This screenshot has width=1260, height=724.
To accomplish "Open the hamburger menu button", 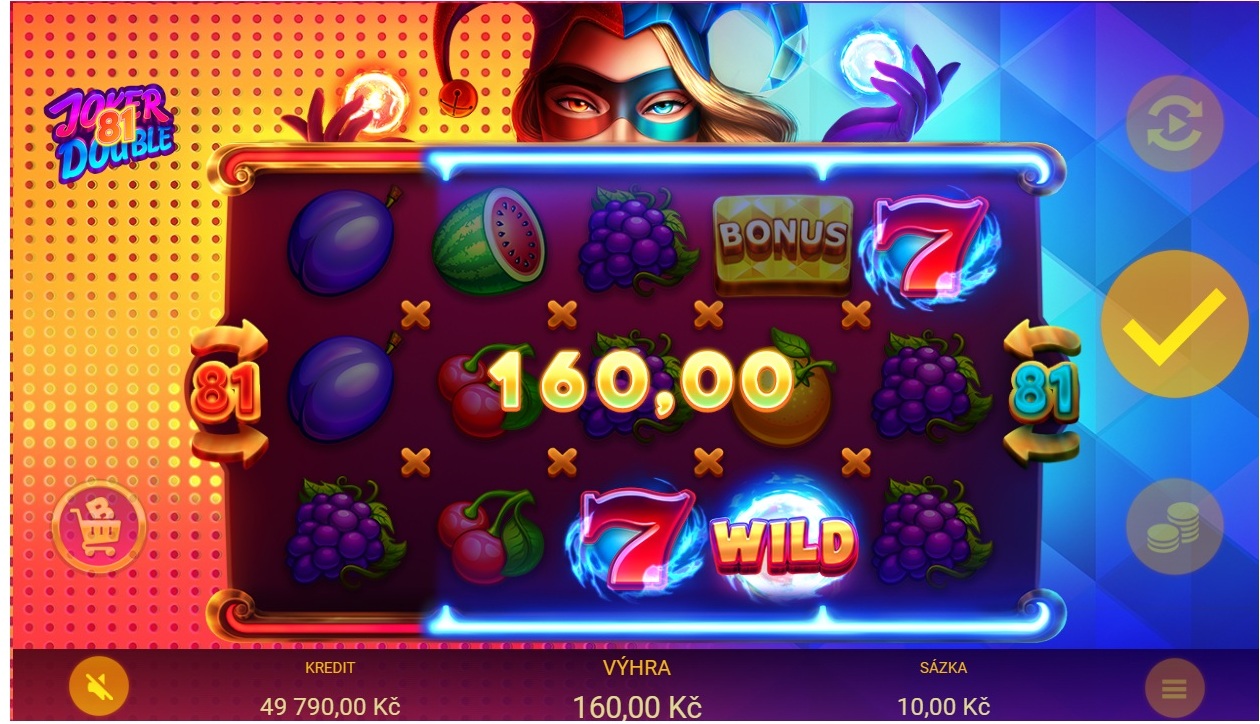I will (1174, 688).
